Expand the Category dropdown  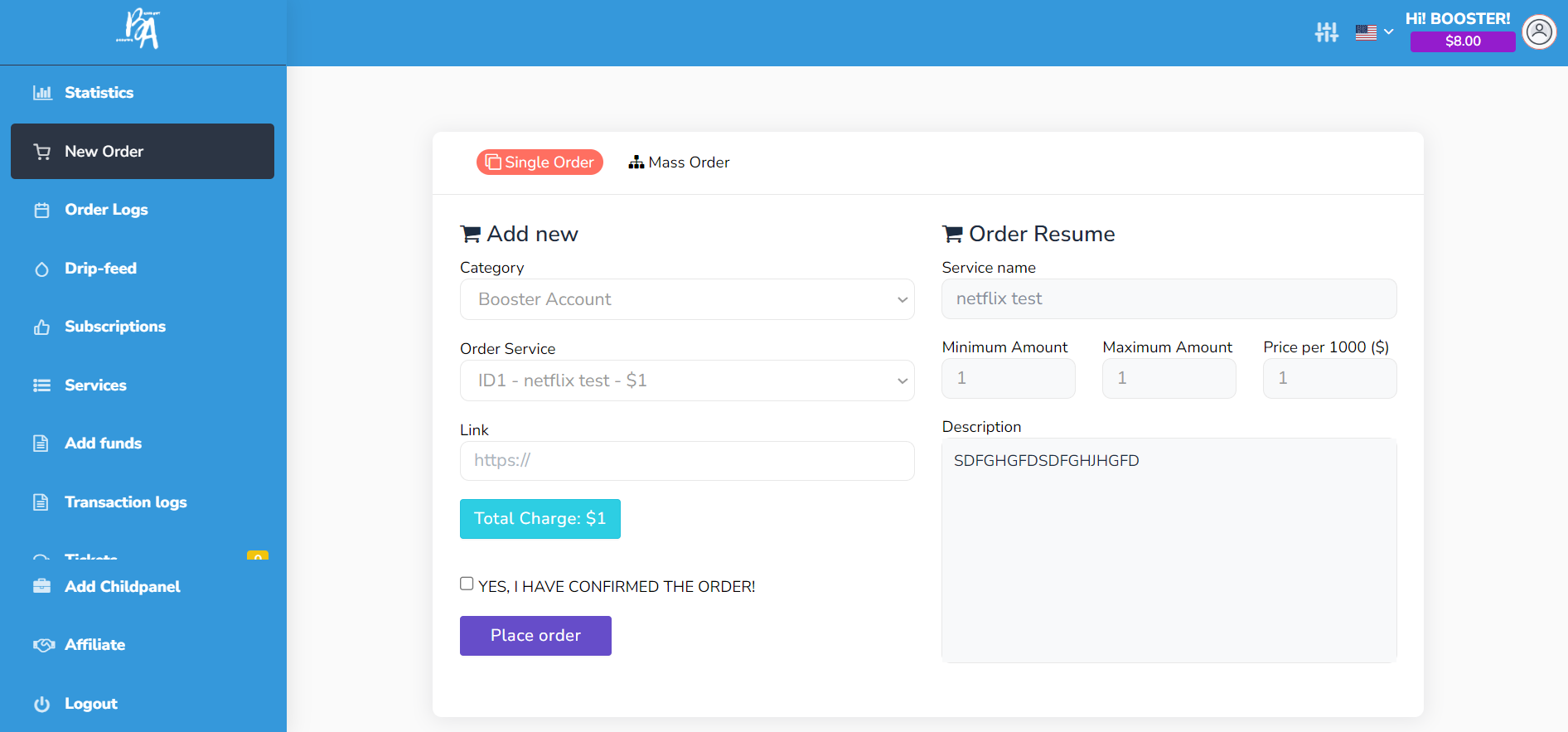(x=687, y=299)
